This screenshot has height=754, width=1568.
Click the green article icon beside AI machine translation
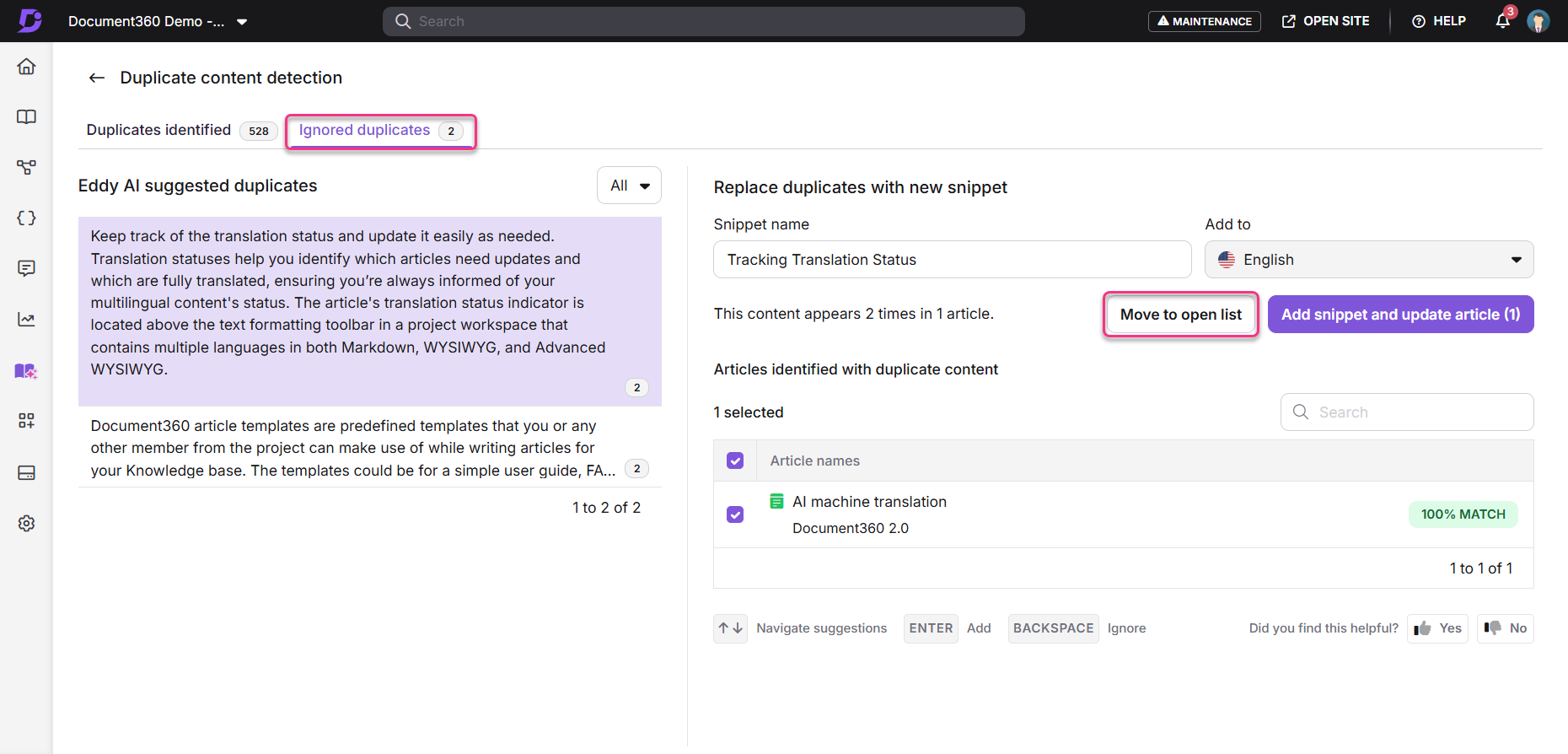tap(776, 502)
